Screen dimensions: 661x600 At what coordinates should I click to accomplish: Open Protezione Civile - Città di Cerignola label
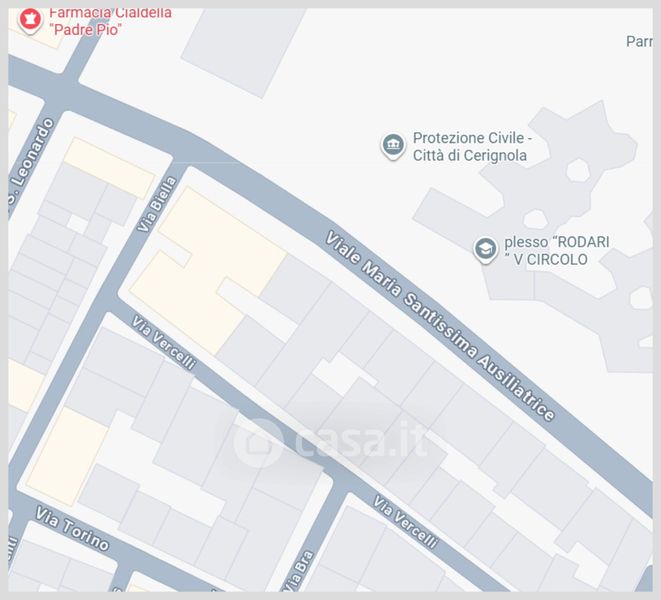click(x=472, y=146)
